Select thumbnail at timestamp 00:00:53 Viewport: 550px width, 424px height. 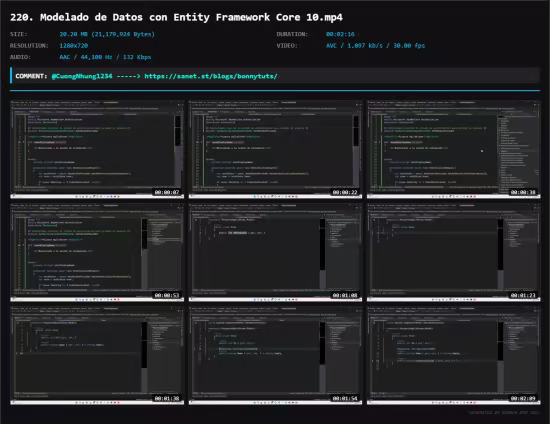tap(97, 253)
